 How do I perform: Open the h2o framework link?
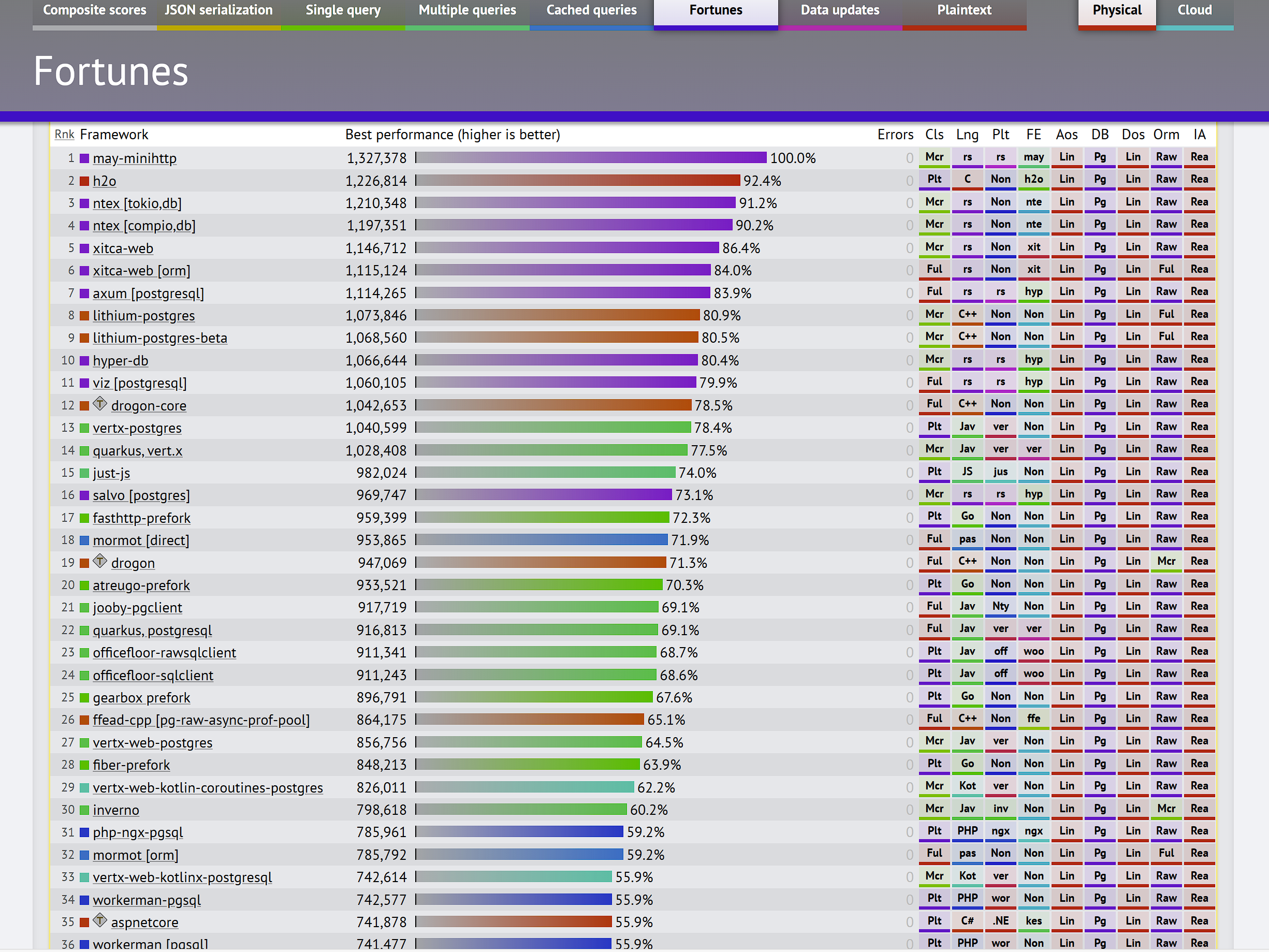pos(105,181)
